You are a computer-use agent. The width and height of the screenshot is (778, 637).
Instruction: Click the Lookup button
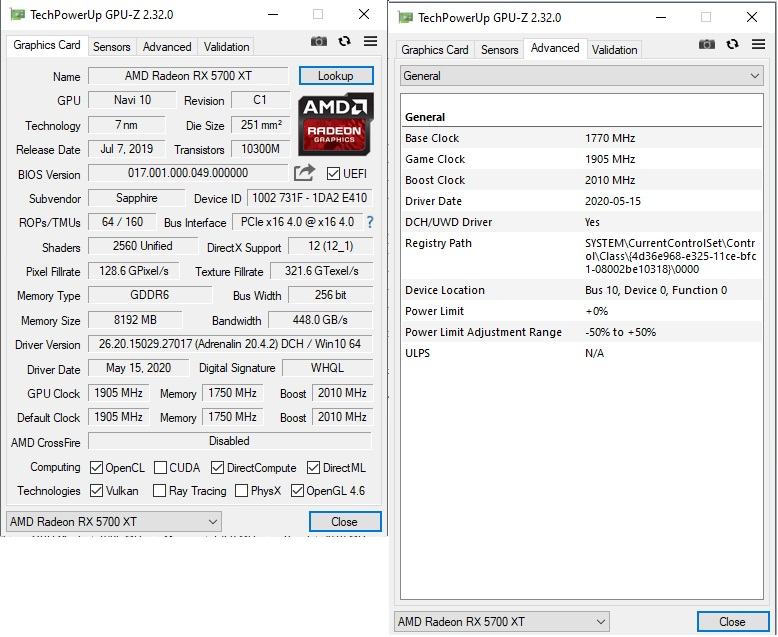(336, 76)
